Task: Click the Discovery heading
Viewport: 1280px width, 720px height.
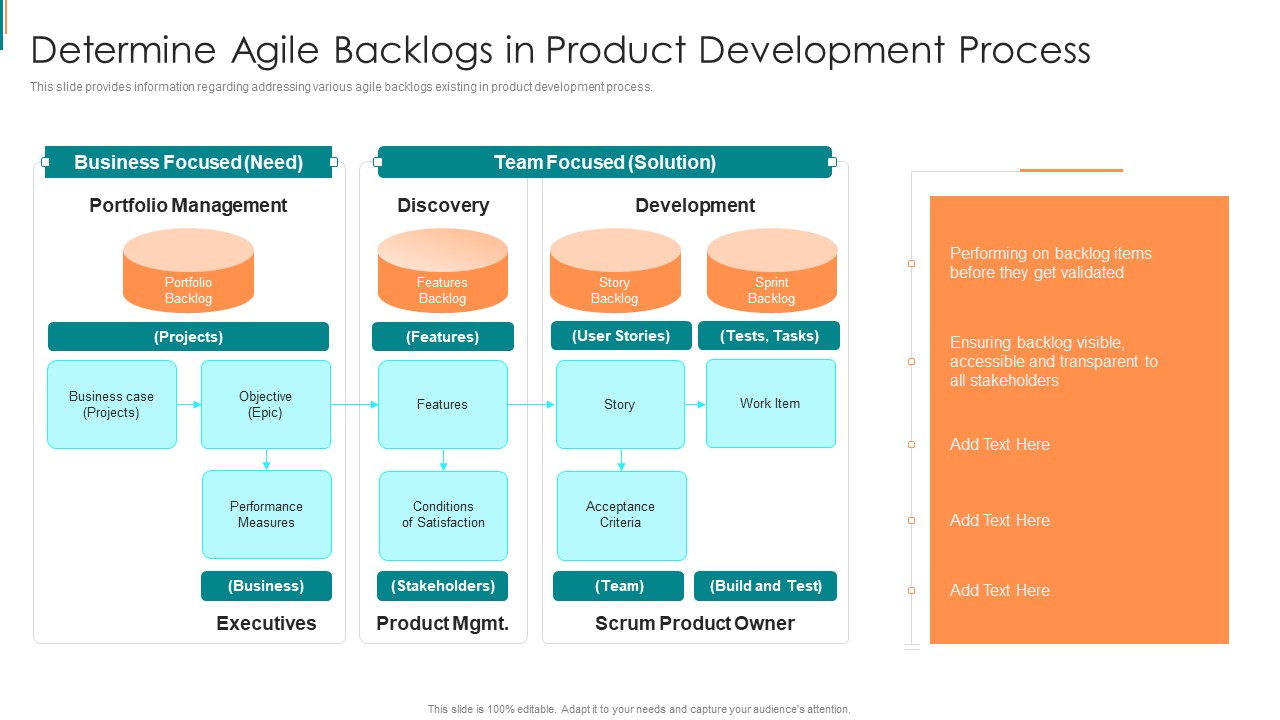Action: [x=443, y=205]
